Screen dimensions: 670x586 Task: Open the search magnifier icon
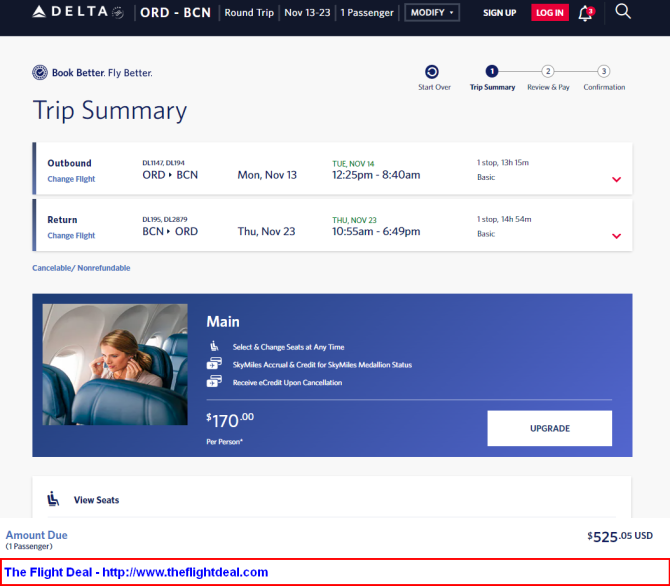[x=623, y=12]
